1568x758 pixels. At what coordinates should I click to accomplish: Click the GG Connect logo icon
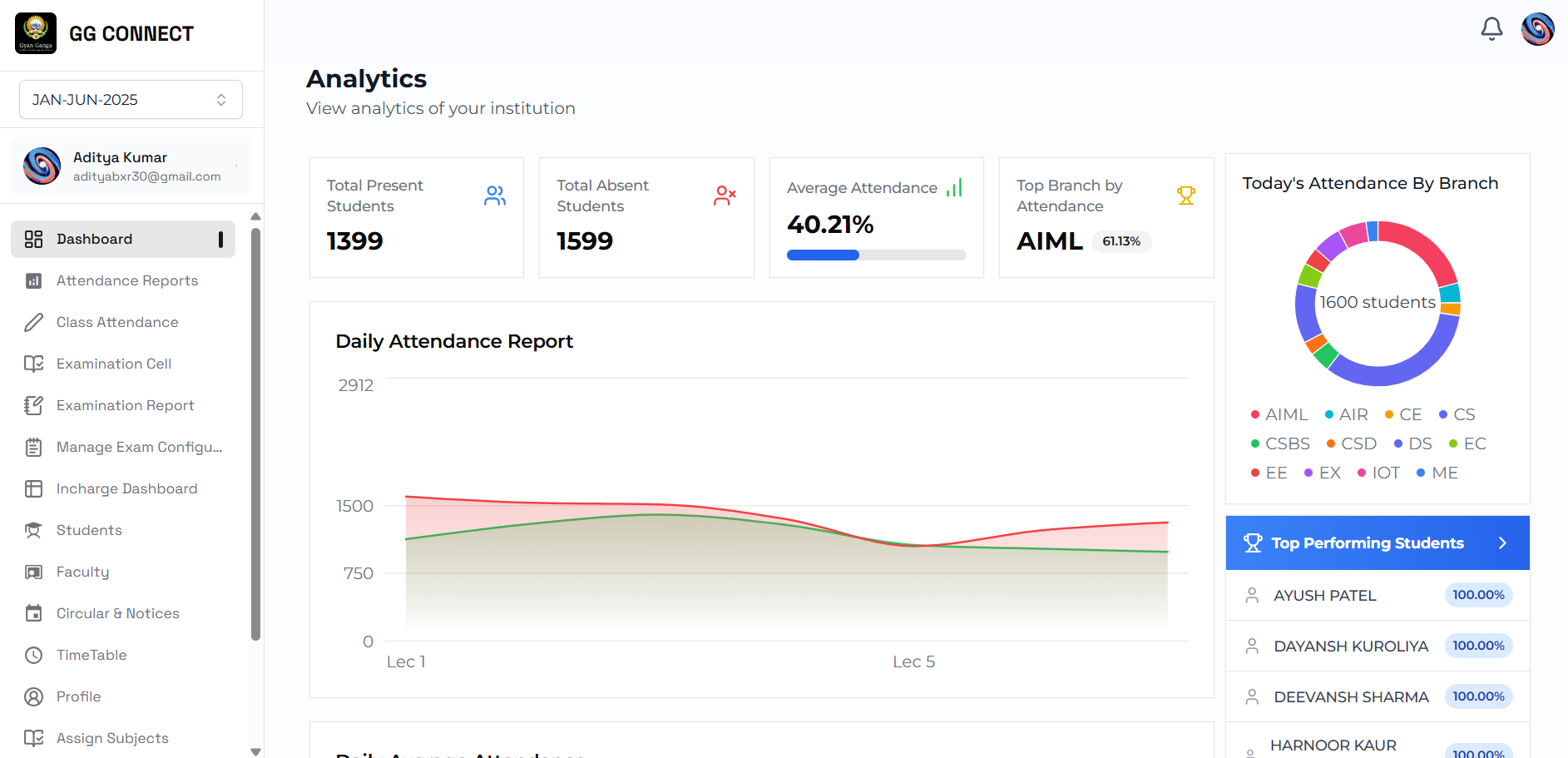click(36, 33)
